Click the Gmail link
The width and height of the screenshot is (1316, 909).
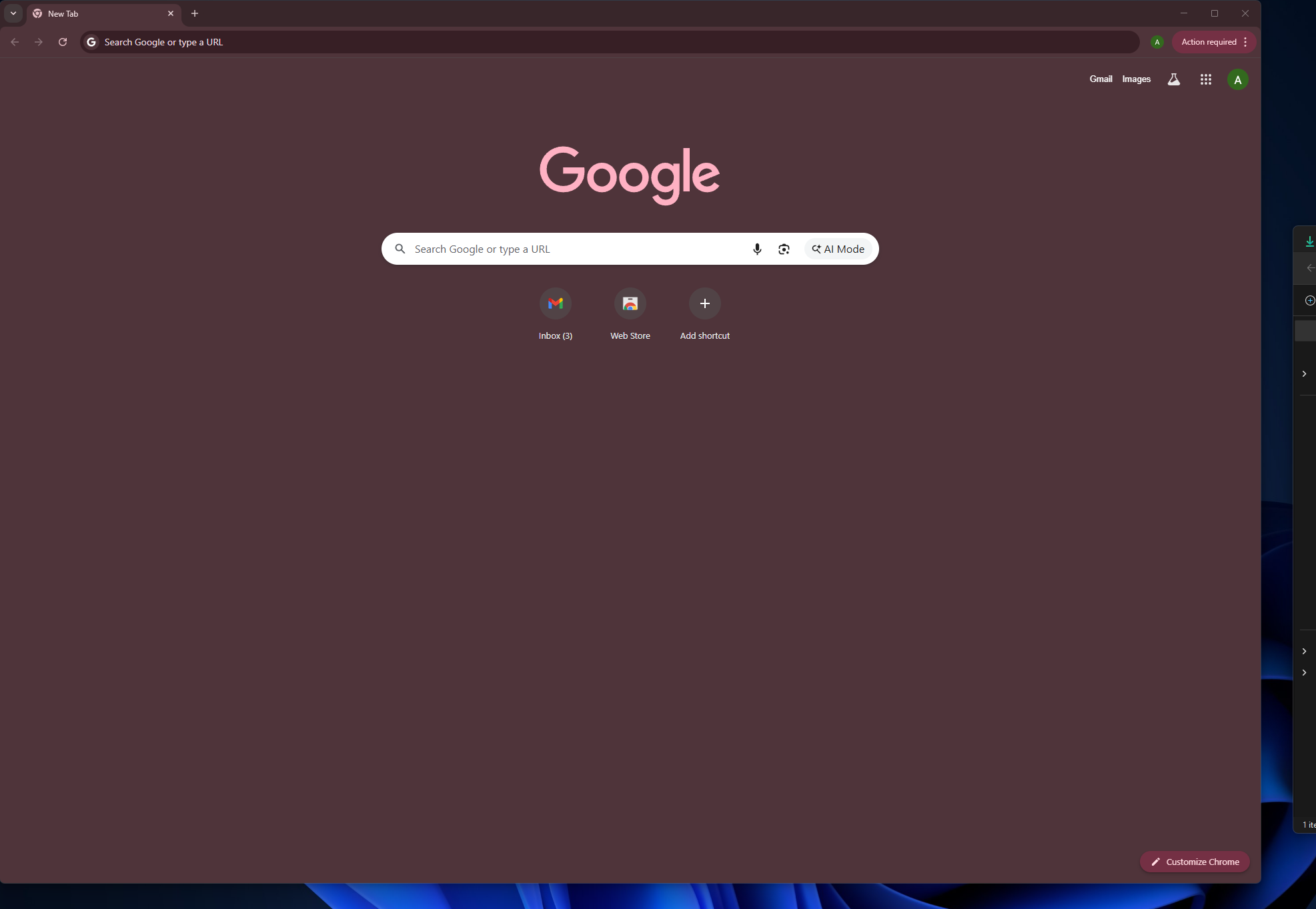coord(1101,79)
